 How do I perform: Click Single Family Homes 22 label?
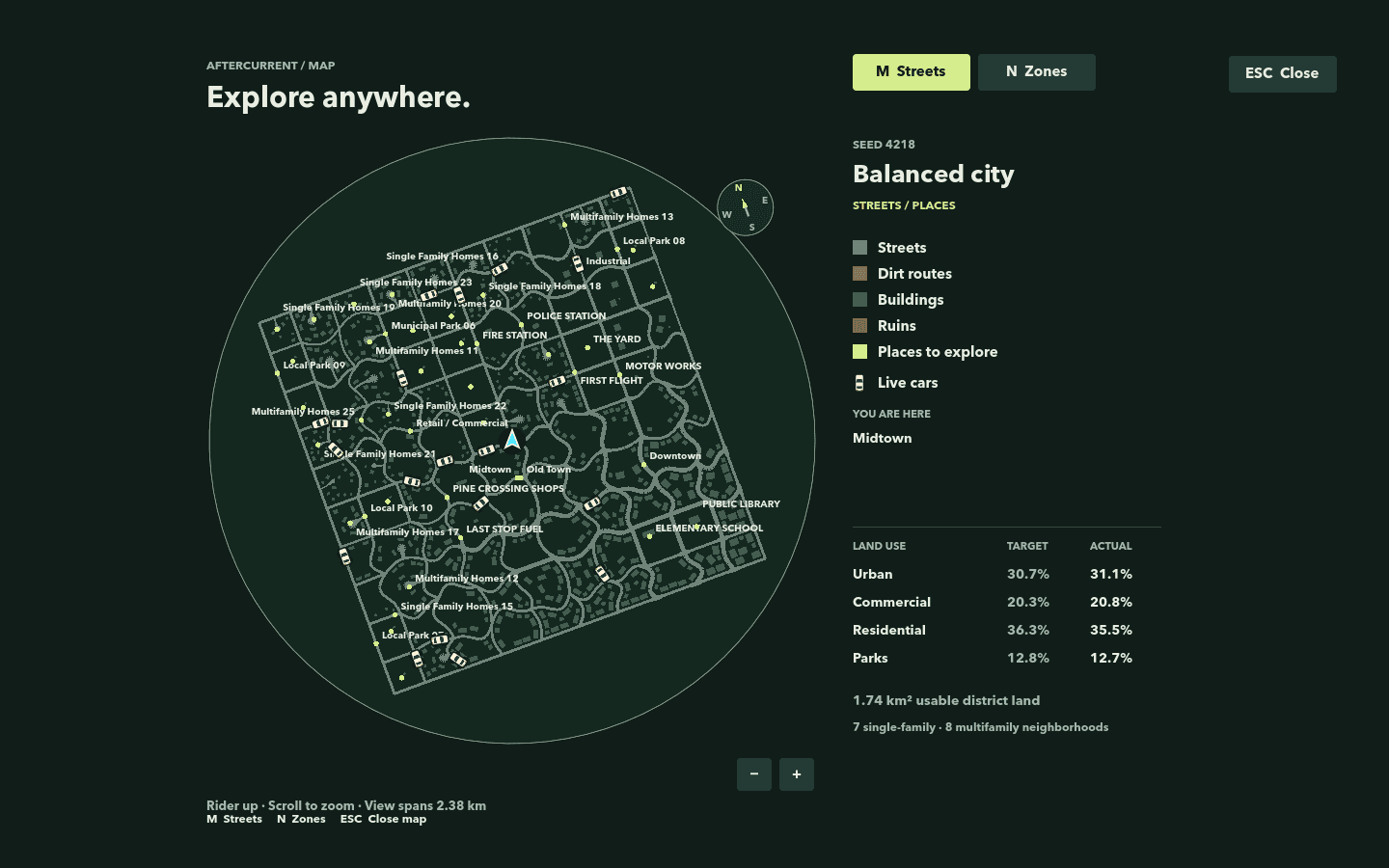pos(449,406)
